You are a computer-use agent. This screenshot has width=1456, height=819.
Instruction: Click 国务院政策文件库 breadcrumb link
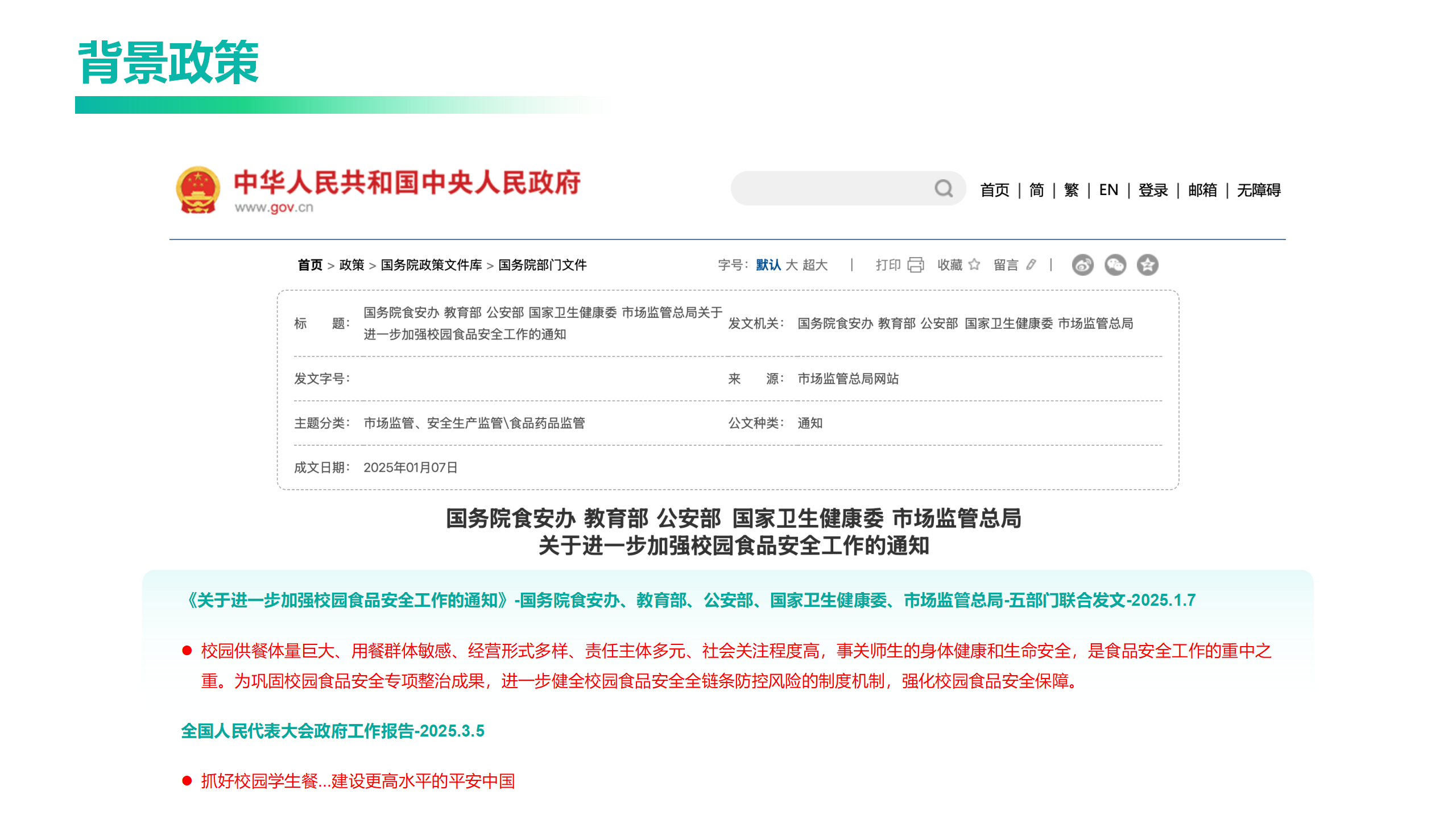431,265
